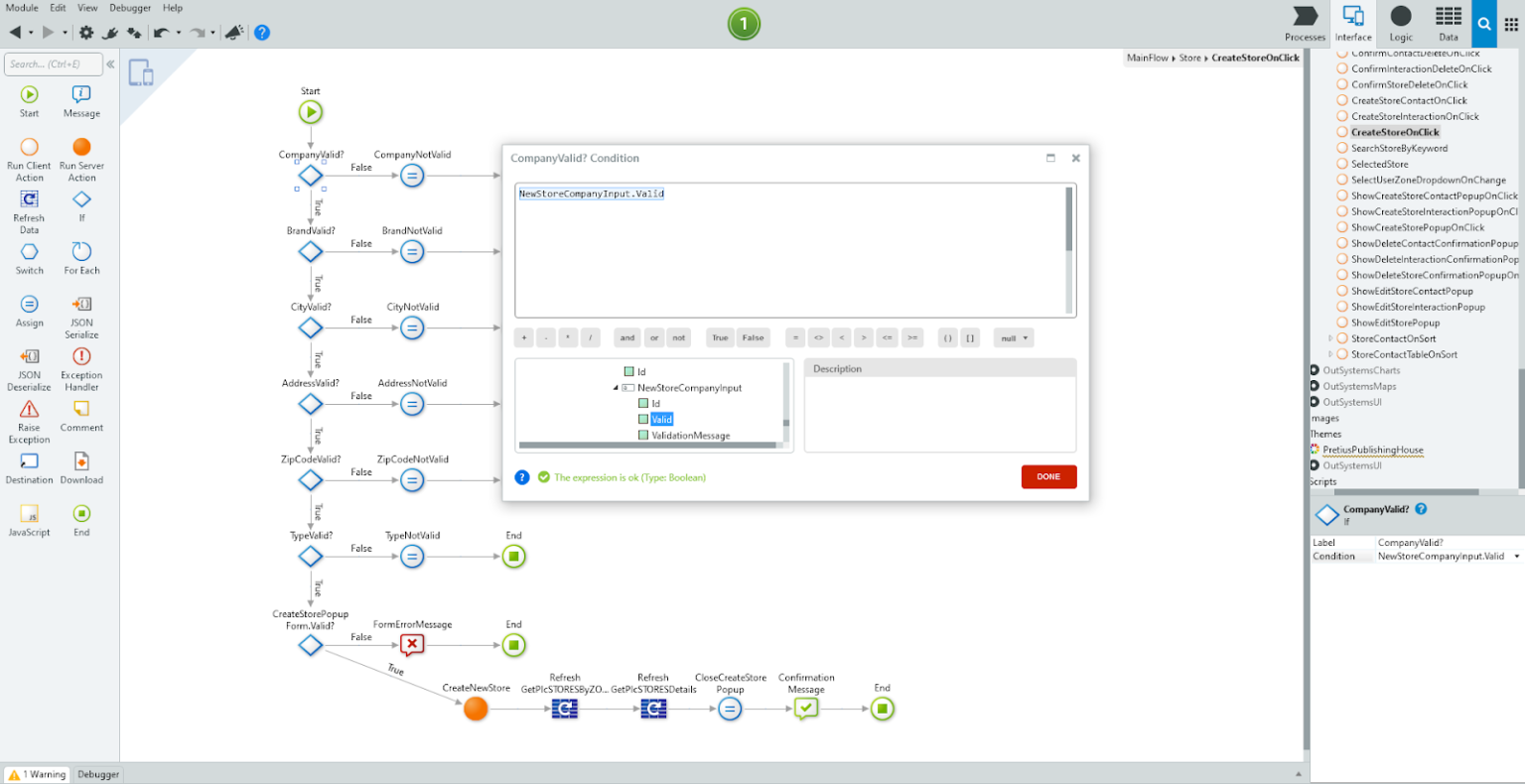Open the search magnifier icon top right
The image size is (1525, 784).
[1483, 23]
